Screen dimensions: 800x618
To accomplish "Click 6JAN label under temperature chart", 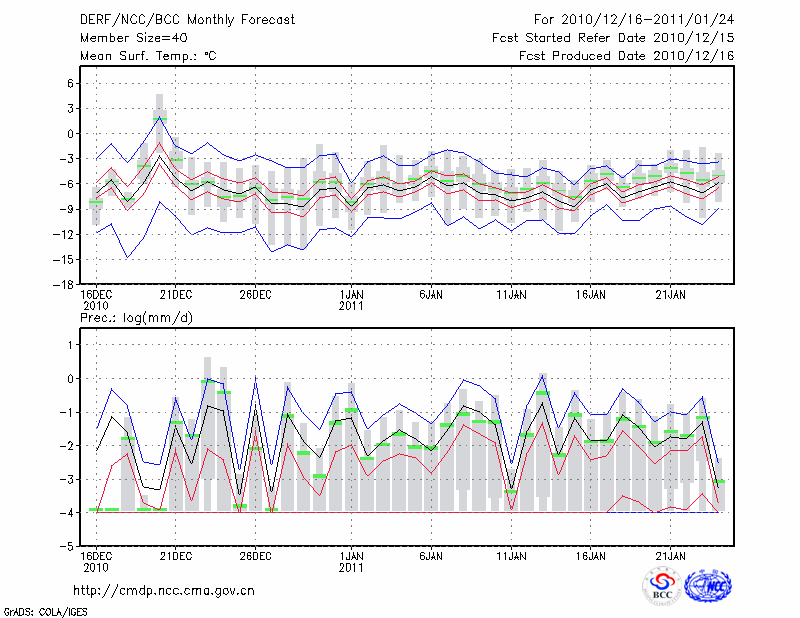I will [431, 294].
